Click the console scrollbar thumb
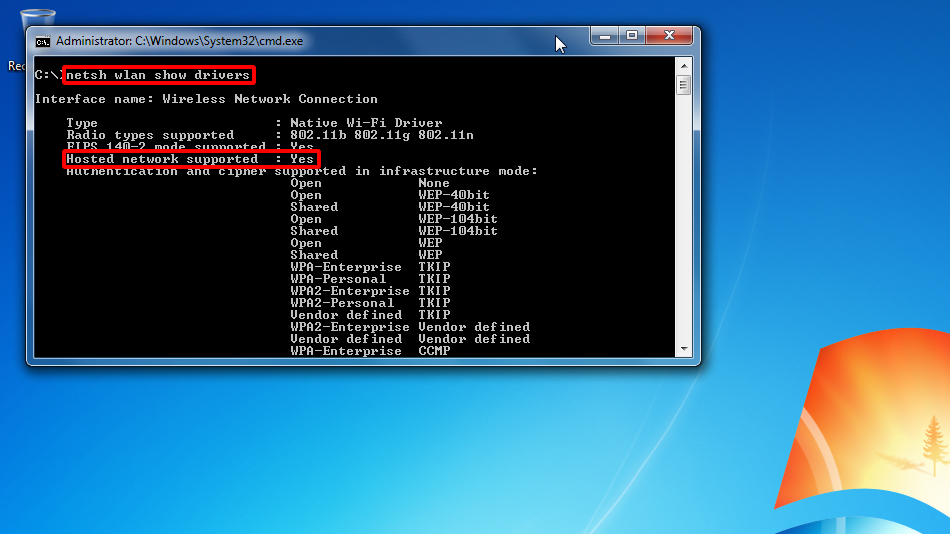 (x=684, y=85)
